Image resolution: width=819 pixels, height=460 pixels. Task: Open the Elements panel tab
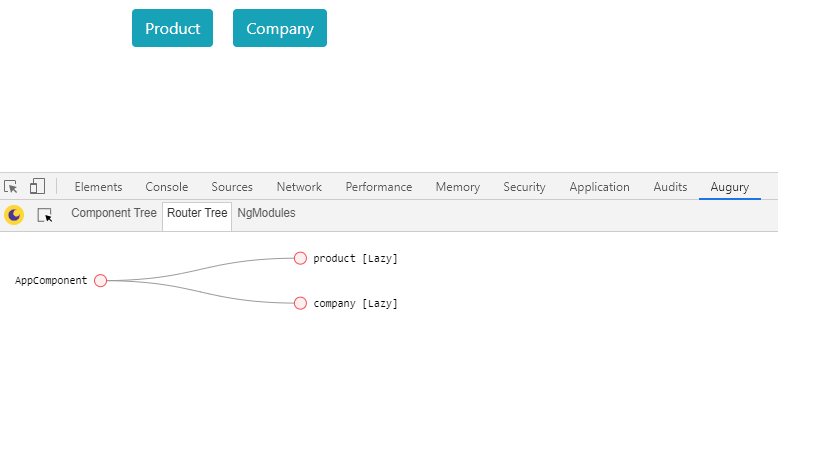pos(98,187)
